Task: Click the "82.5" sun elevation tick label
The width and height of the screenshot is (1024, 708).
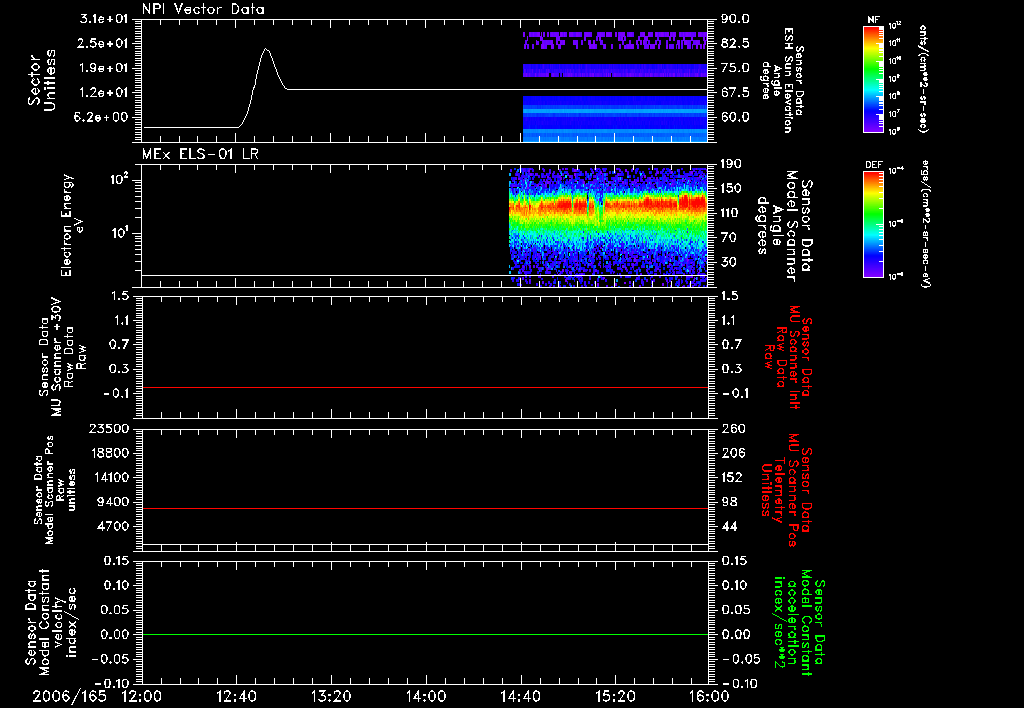Action: [735, 44]
